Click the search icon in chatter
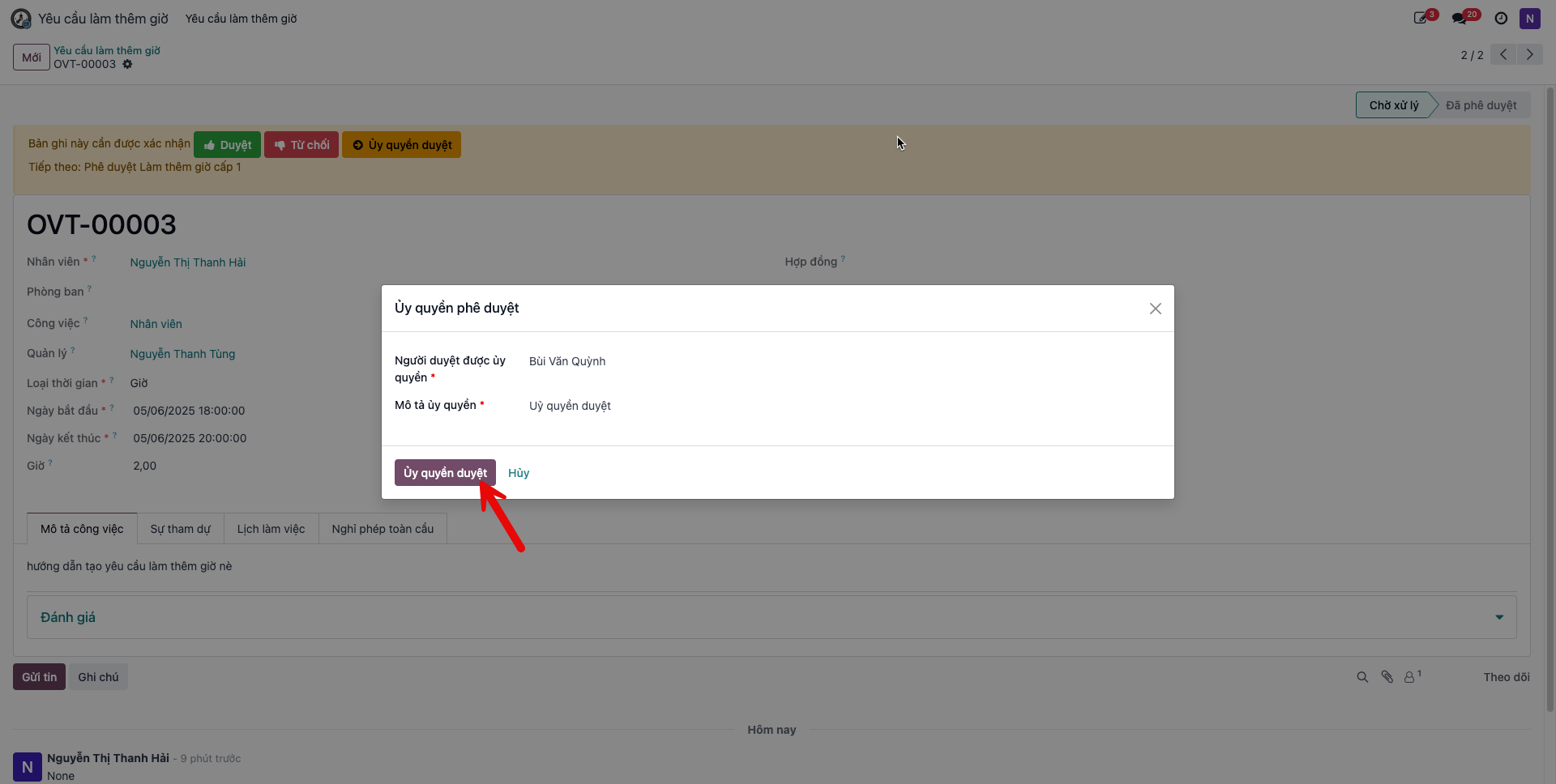 (x=1362, y=677)
